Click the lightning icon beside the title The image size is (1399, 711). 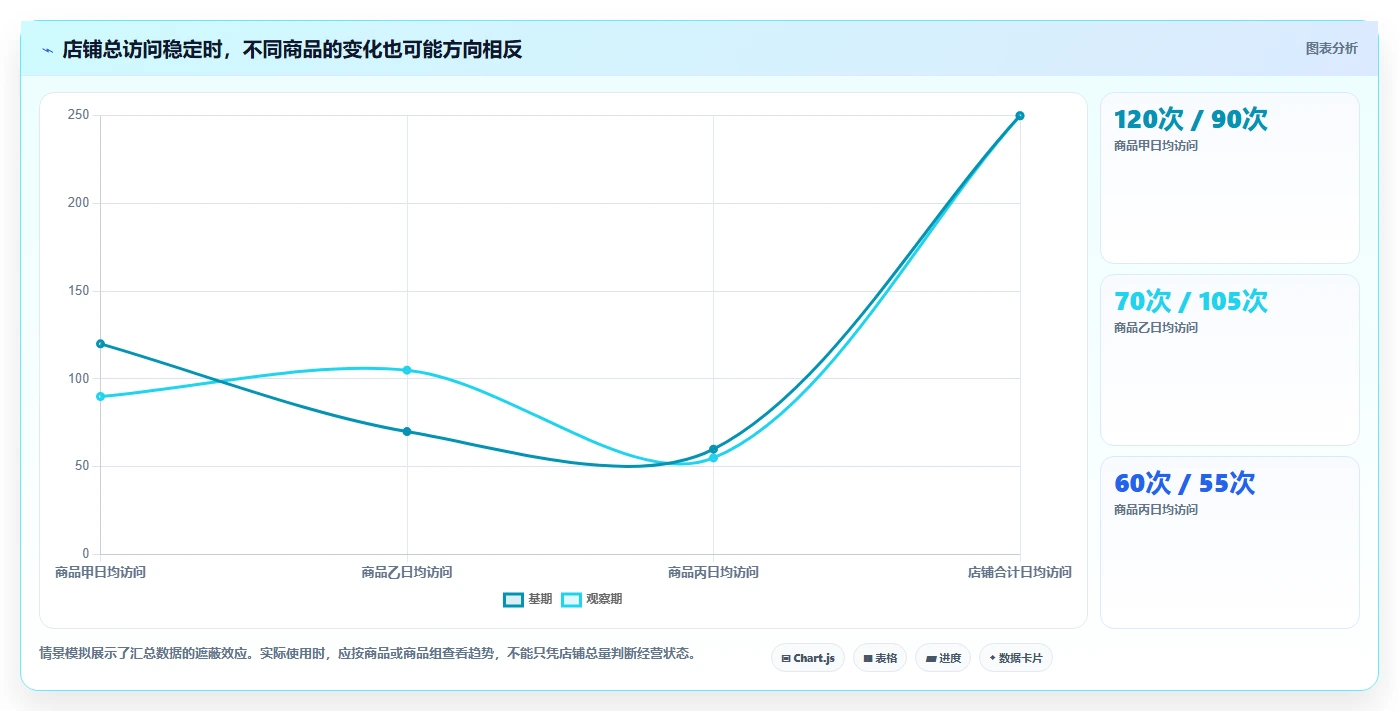click(47, 49)
